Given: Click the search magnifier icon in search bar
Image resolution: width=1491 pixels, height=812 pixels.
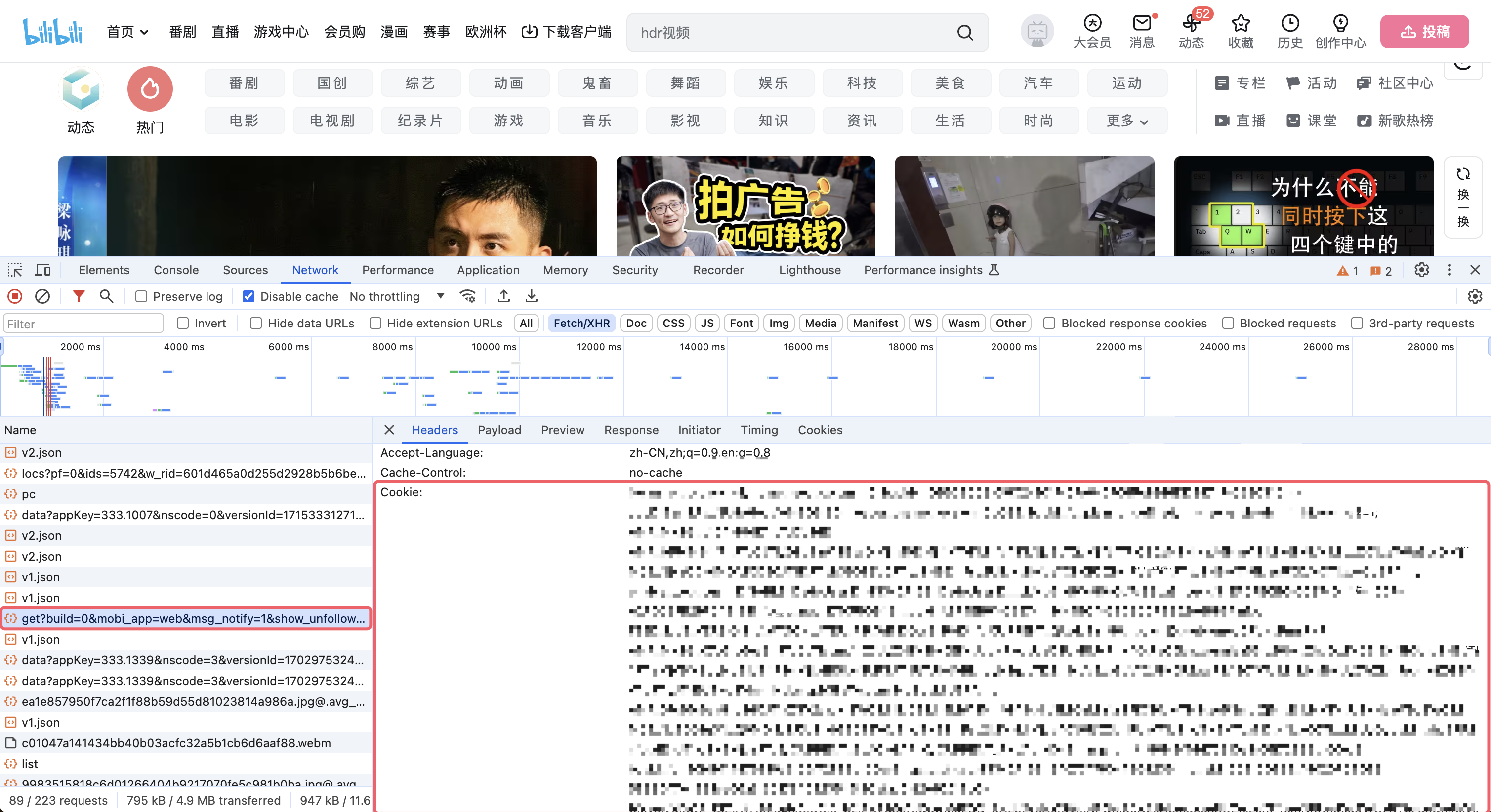Looking at the screenshot, I should pyautogui.click(x=964, y=33).
